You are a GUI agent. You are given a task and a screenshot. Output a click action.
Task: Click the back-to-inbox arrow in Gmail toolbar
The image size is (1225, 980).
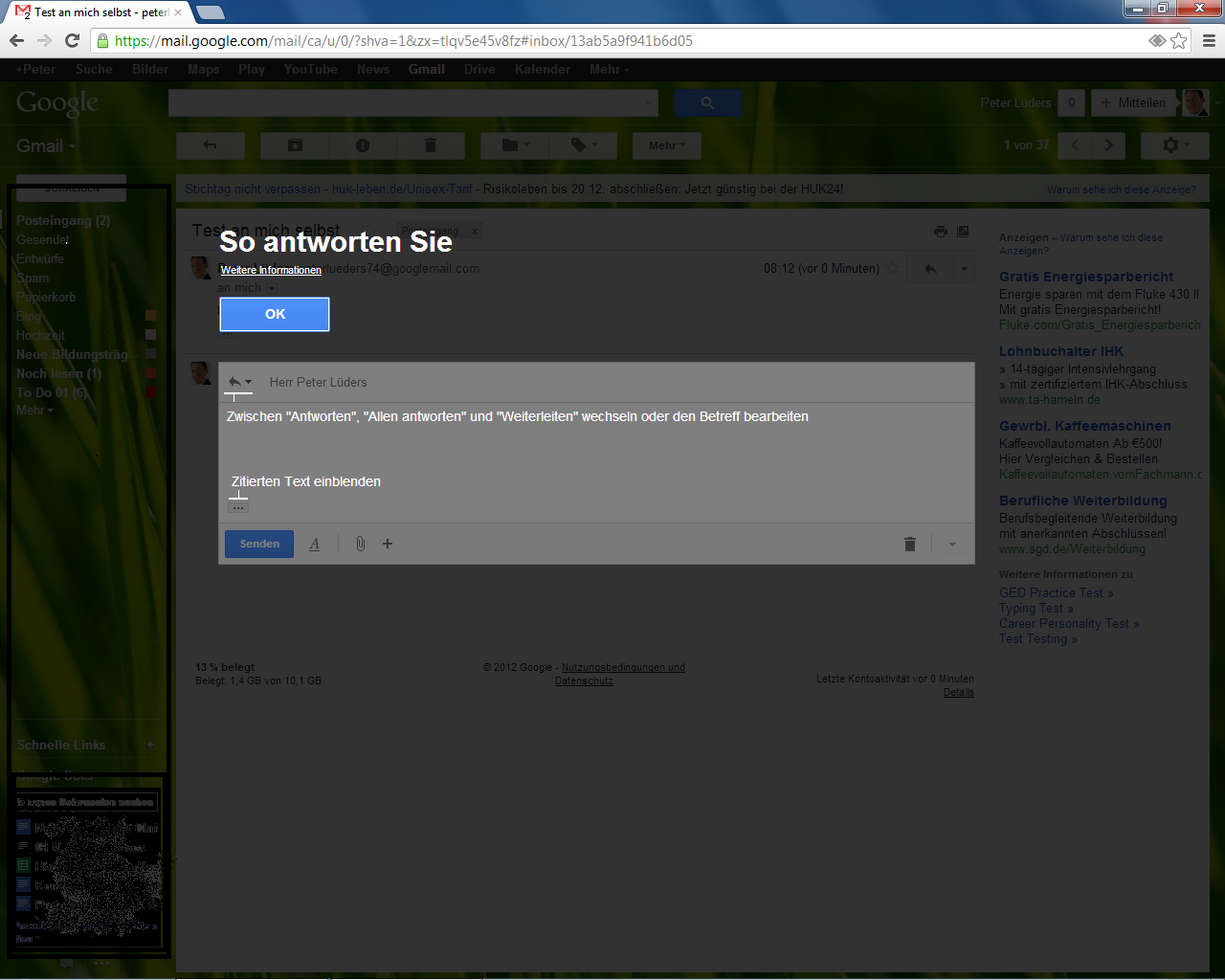click(x=211, y=145)
